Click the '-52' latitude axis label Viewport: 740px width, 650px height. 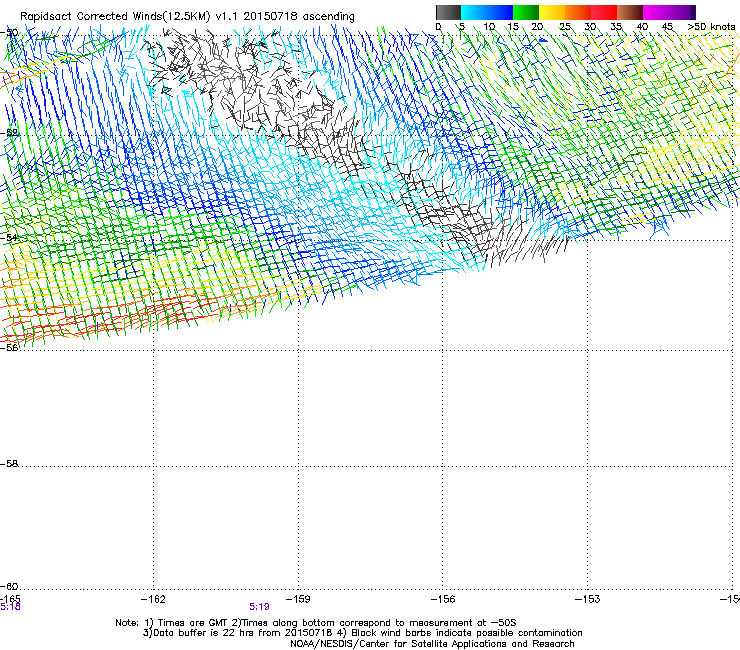pyautogui.click(x=9, y=133)
